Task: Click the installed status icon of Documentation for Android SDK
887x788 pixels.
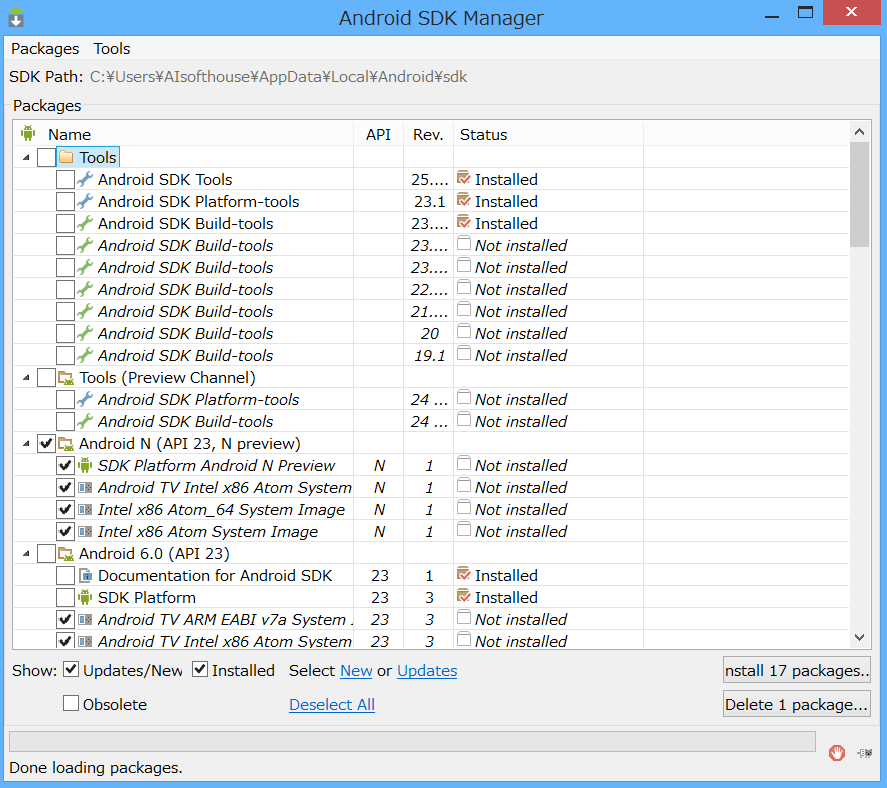Action: (464, 574)
